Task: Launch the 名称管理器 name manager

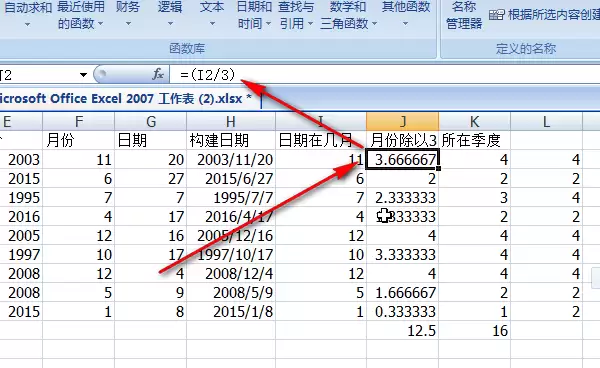Action: coord(464,15)
